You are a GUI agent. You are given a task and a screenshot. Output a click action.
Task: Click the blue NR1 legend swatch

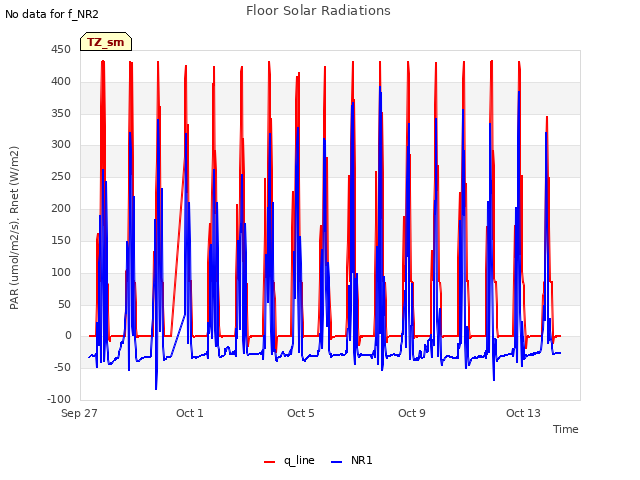336,462
